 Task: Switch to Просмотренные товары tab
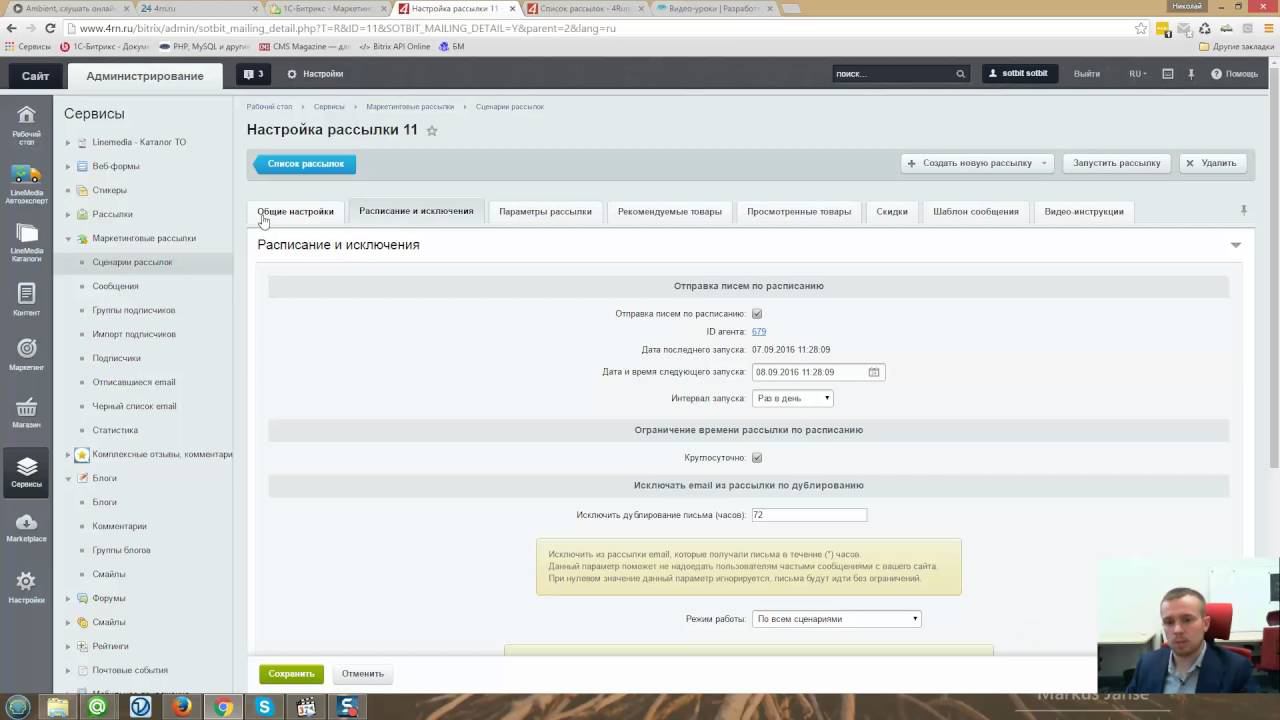coord(799,211)
